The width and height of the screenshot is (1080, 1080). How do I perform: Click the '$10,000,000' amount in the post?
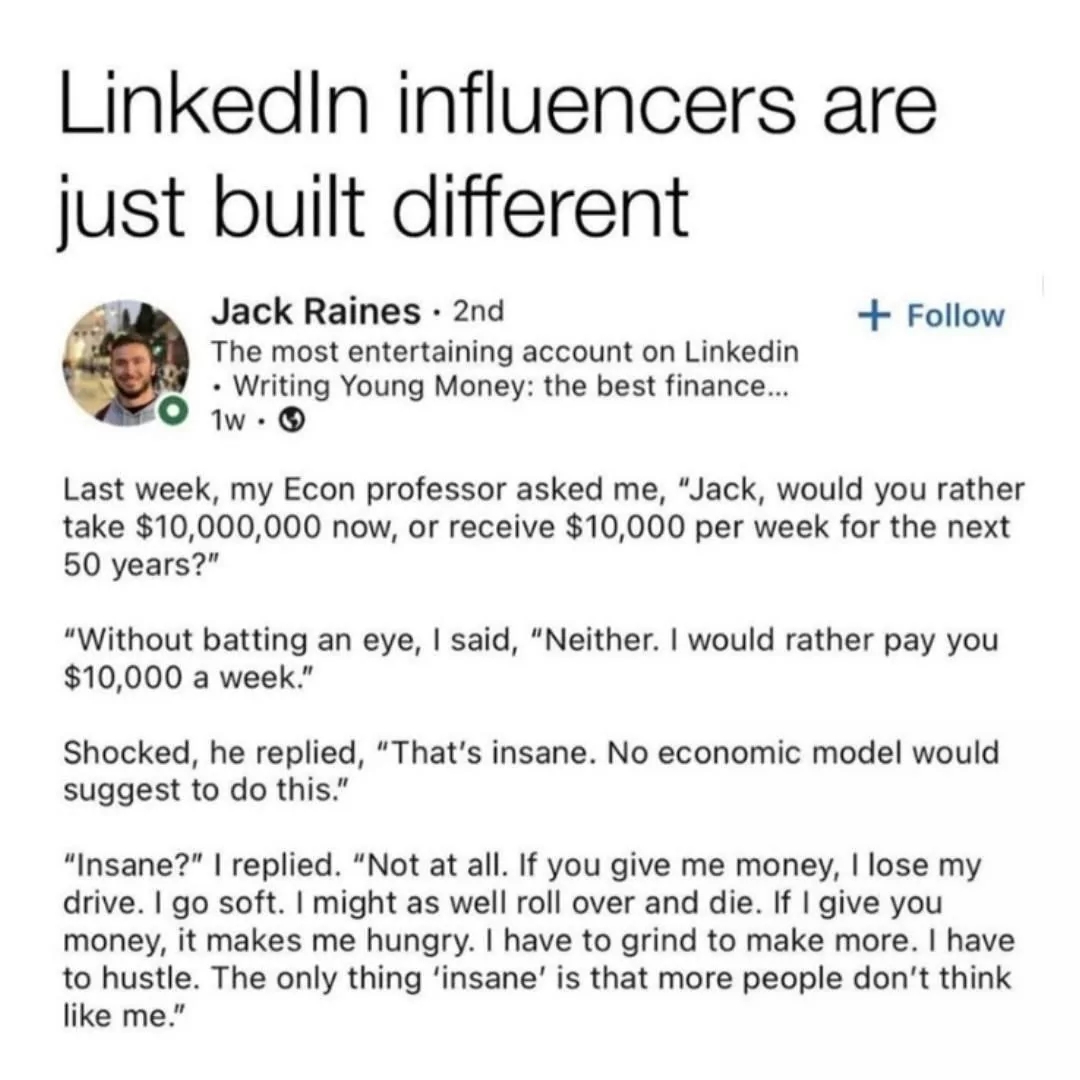coord(229,527)
